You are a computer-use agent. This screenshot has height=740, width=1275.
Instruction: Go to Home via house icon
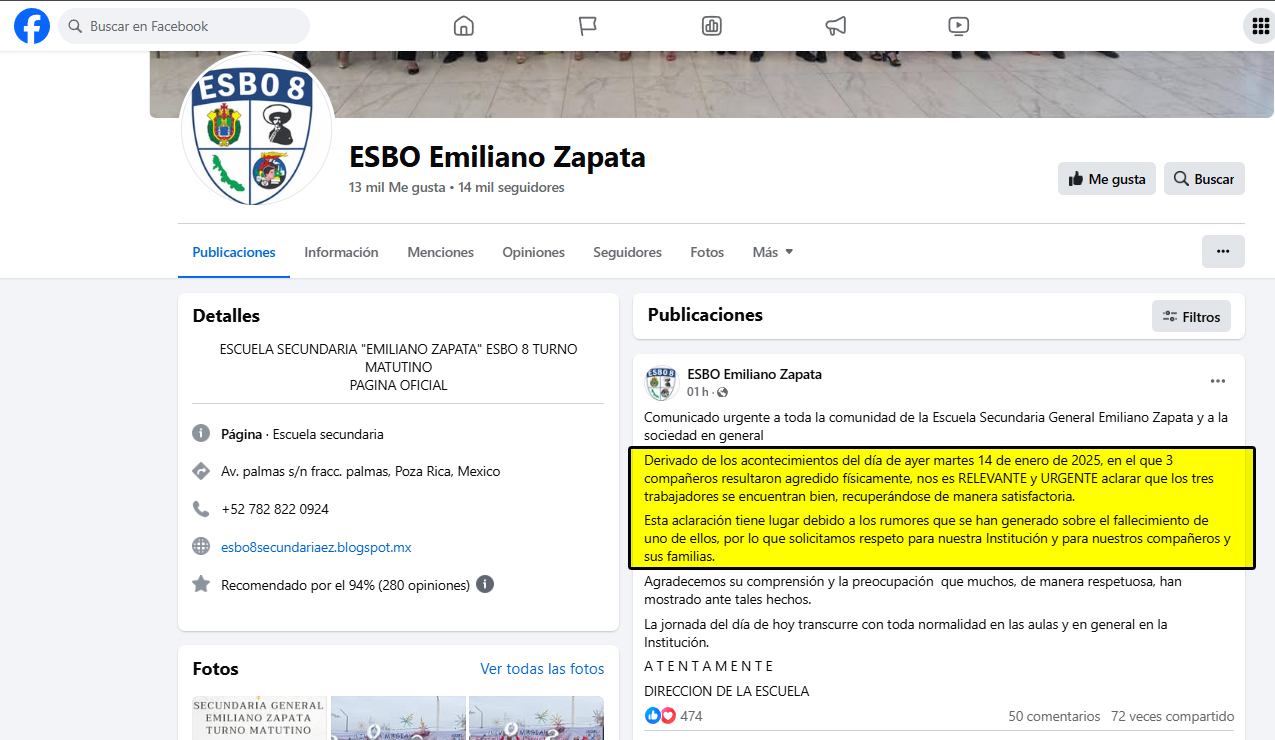click(x=463, y=26)
